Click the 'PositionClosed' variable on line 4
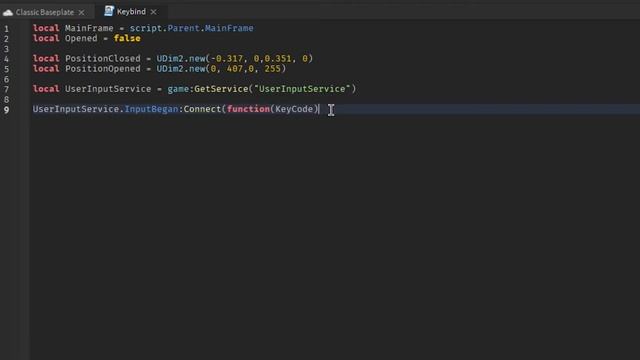Viewport: 640px width, 360px height. coord(102,58)
